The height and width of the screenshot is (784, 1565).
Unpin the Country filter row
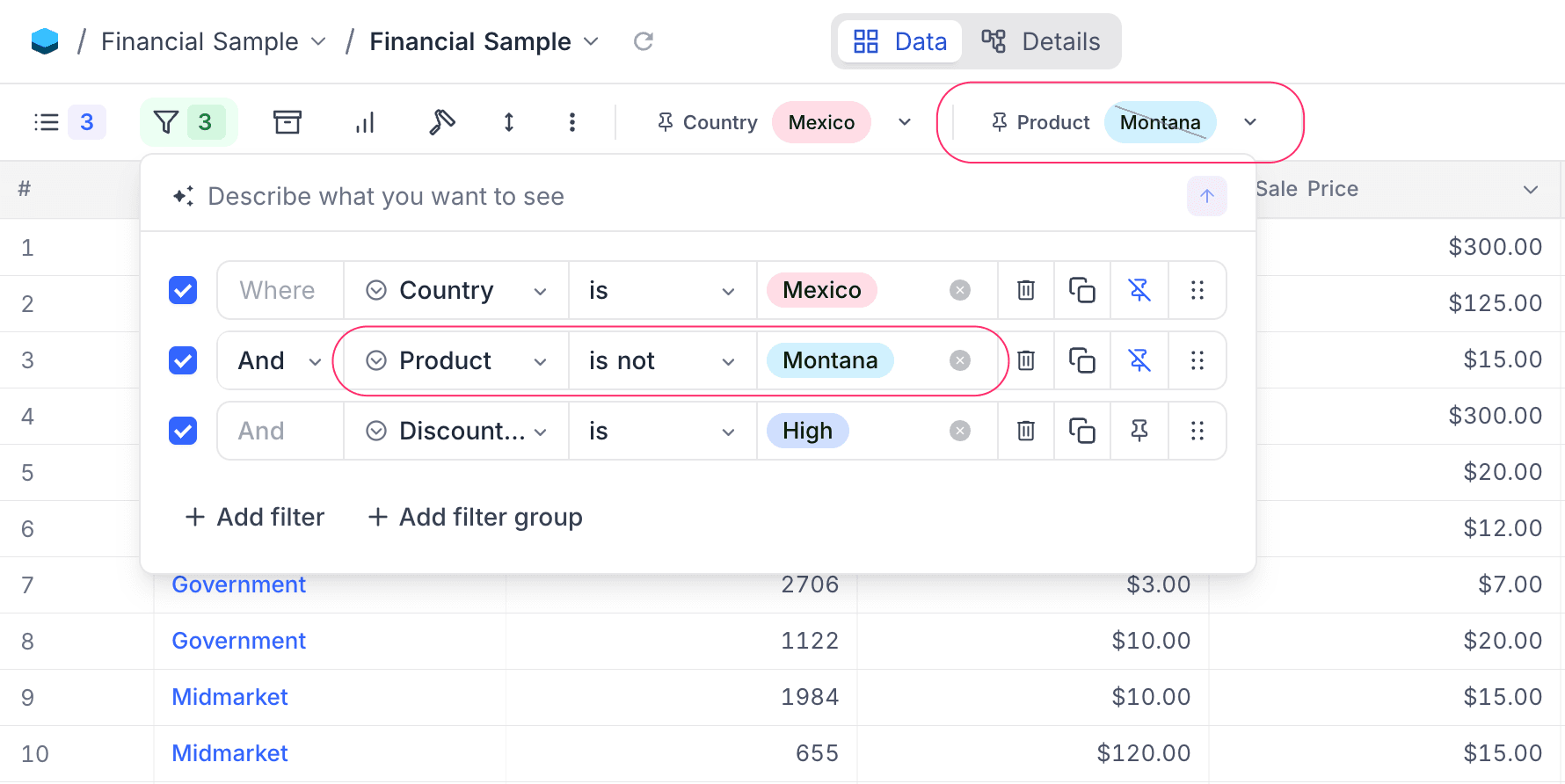[1139, 290]
